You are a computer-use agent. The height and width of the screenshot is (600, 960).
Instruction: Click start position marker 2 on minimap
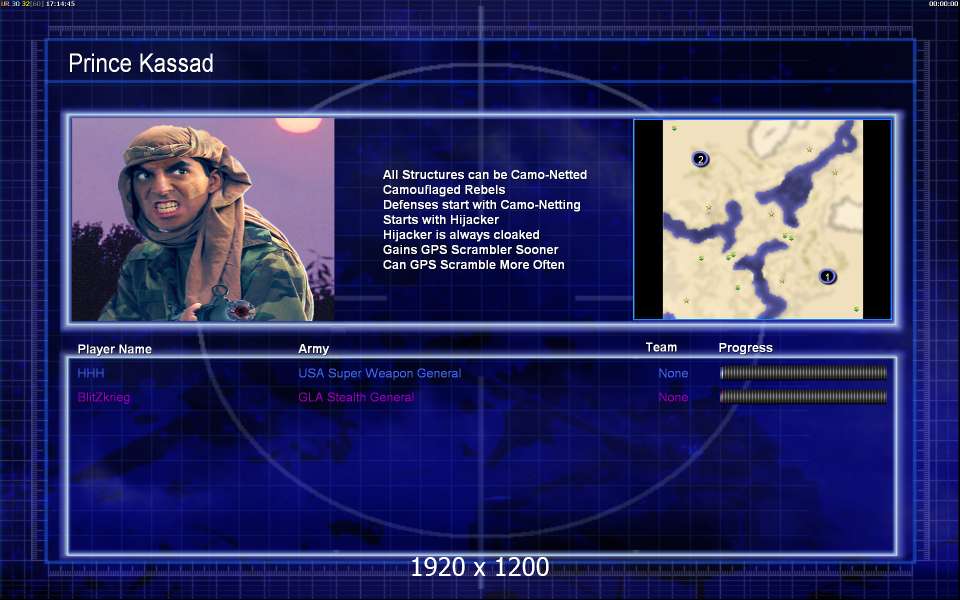coord(700,160)
